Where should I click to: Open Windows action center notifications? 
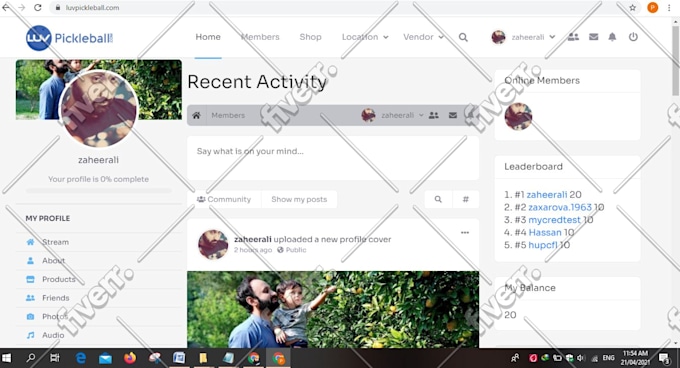pos(664,358)
